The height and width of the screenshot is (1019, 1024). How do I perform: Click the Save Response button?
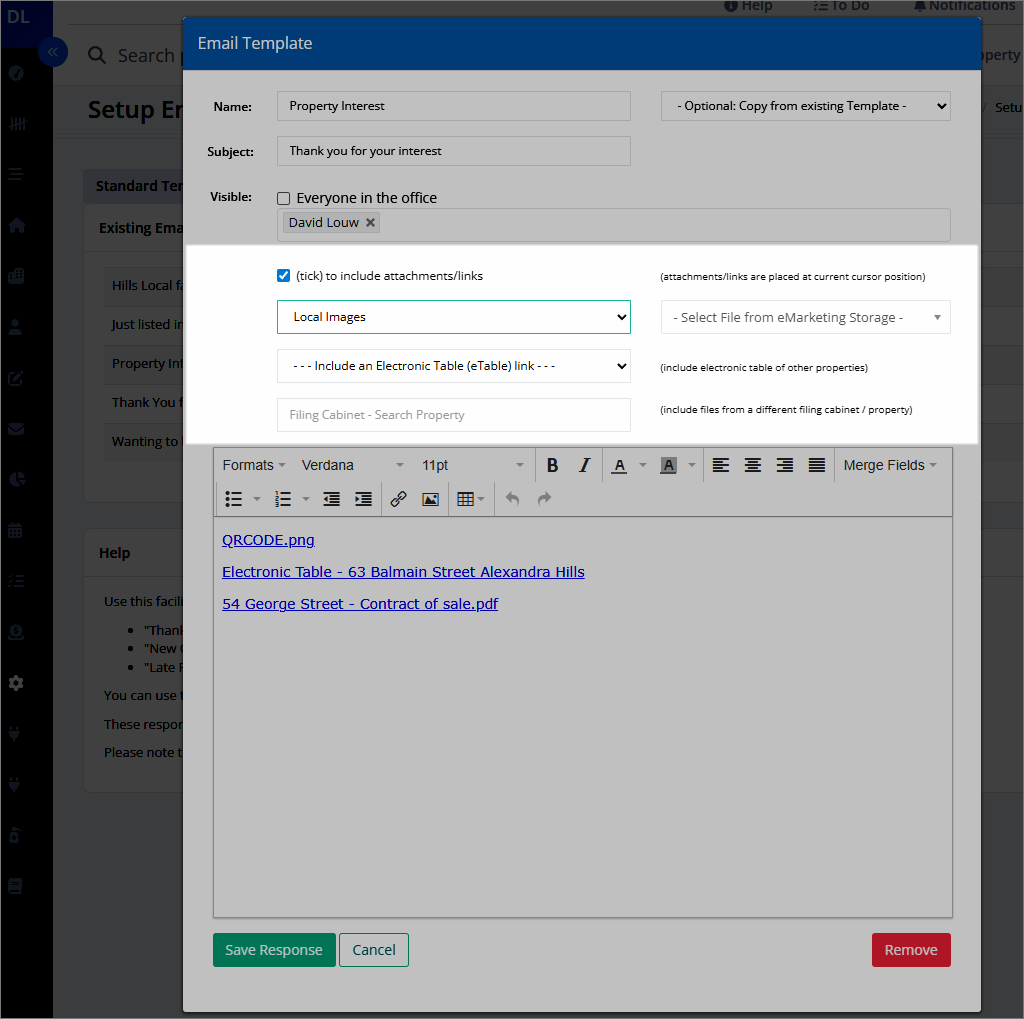click(x=273, y=950)
